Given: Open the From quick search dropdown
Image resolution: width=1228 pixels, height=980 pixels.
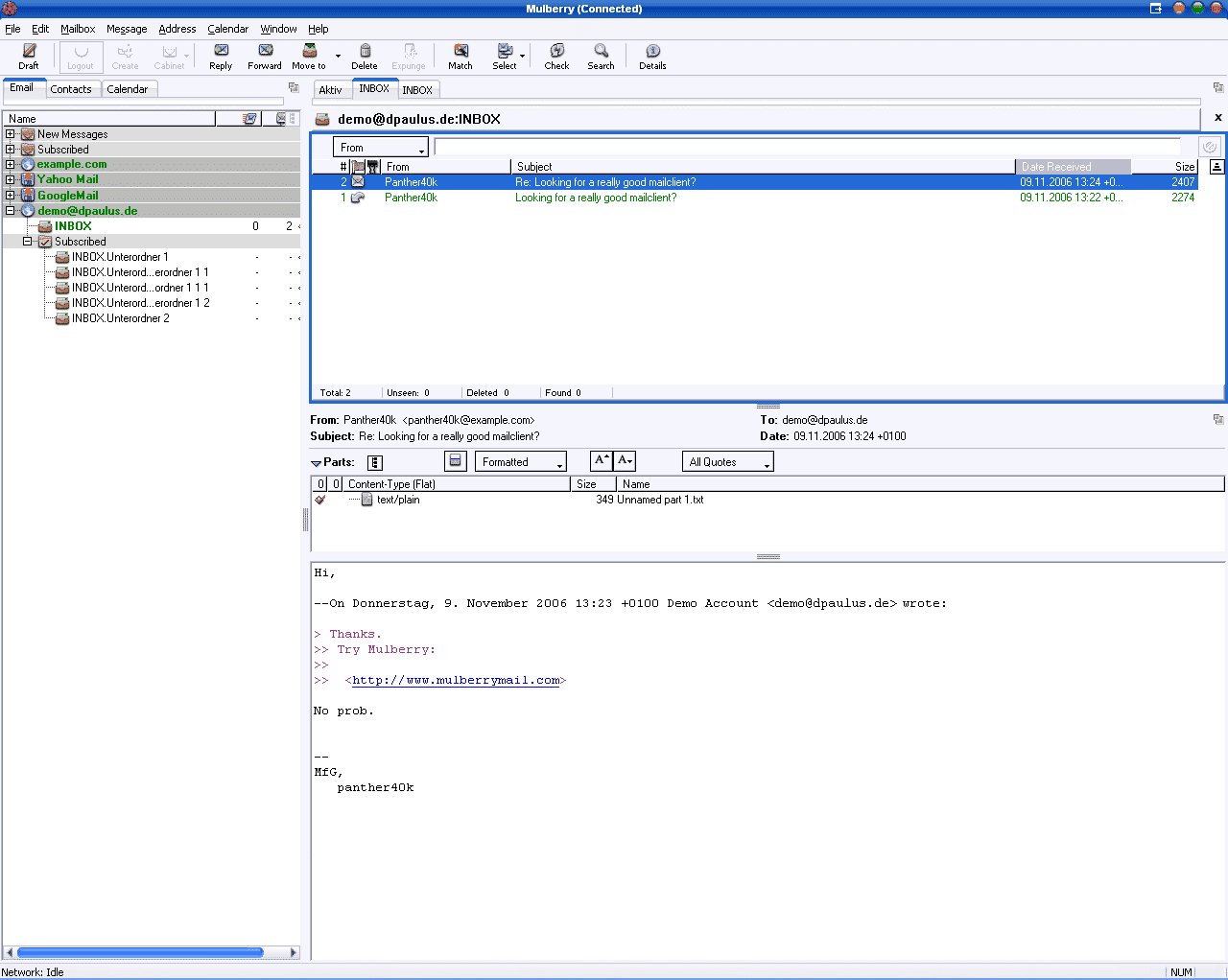Looking at the screenshot, I should click(381, 148).
